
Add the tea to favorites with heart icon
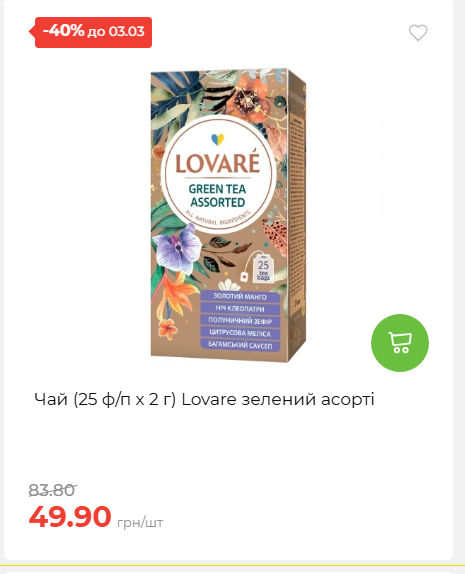click(418, 33)
